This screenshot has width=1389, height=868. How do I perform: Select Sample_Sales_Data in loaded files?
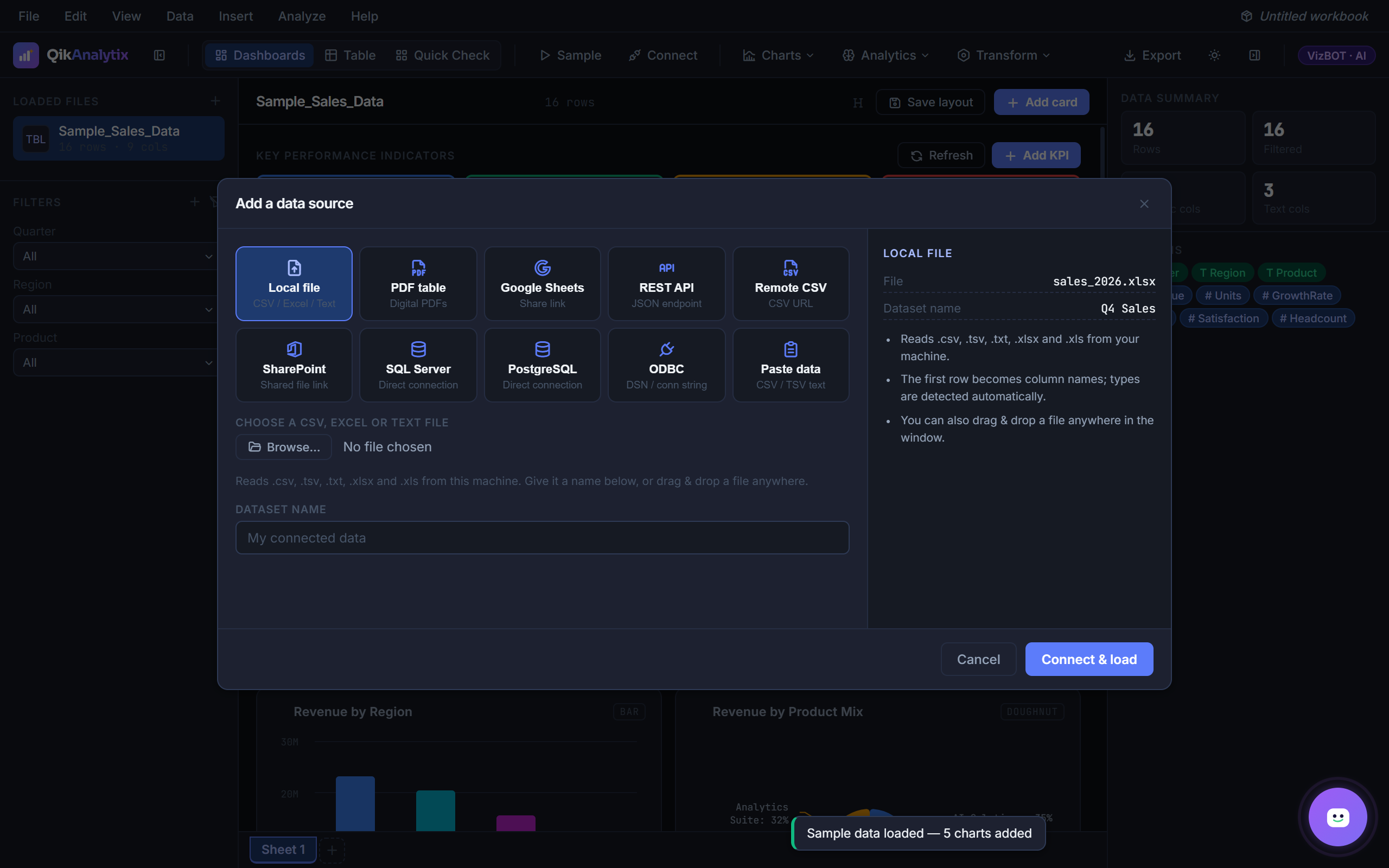[x=119, y=138]
